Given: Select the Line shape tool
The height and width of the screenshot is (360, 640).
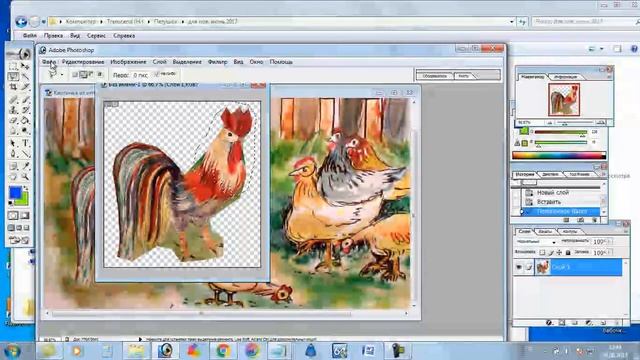Looking at the screenshot, I should [25, 154].
